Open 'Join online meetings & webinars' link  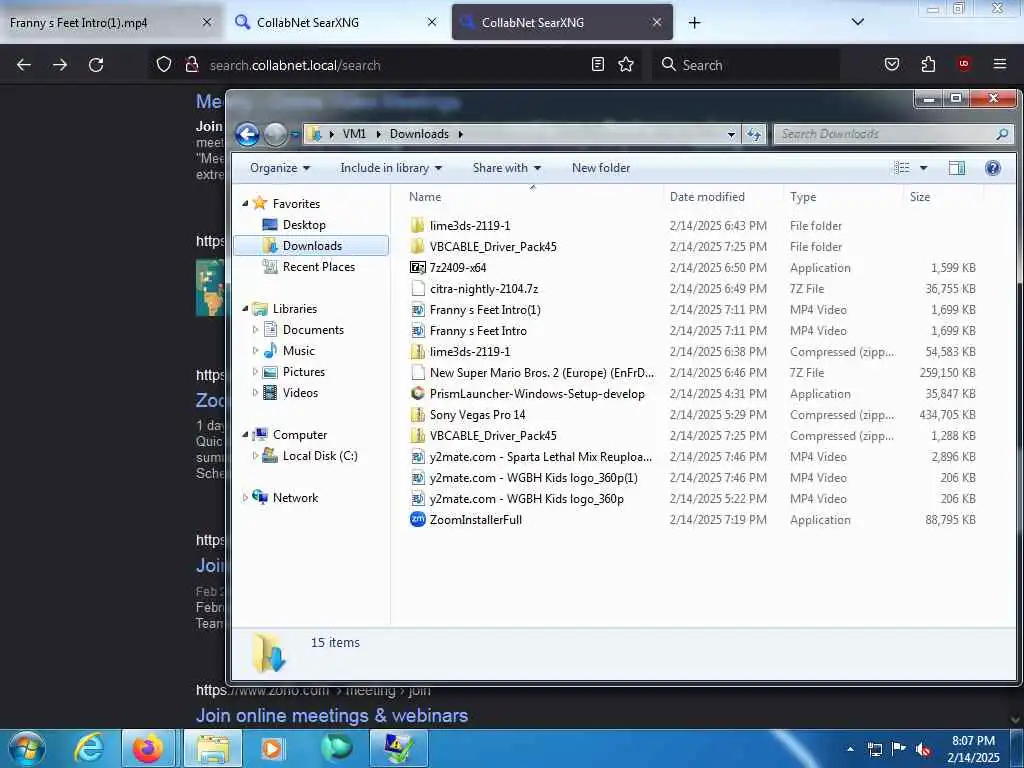click(332, 716)
